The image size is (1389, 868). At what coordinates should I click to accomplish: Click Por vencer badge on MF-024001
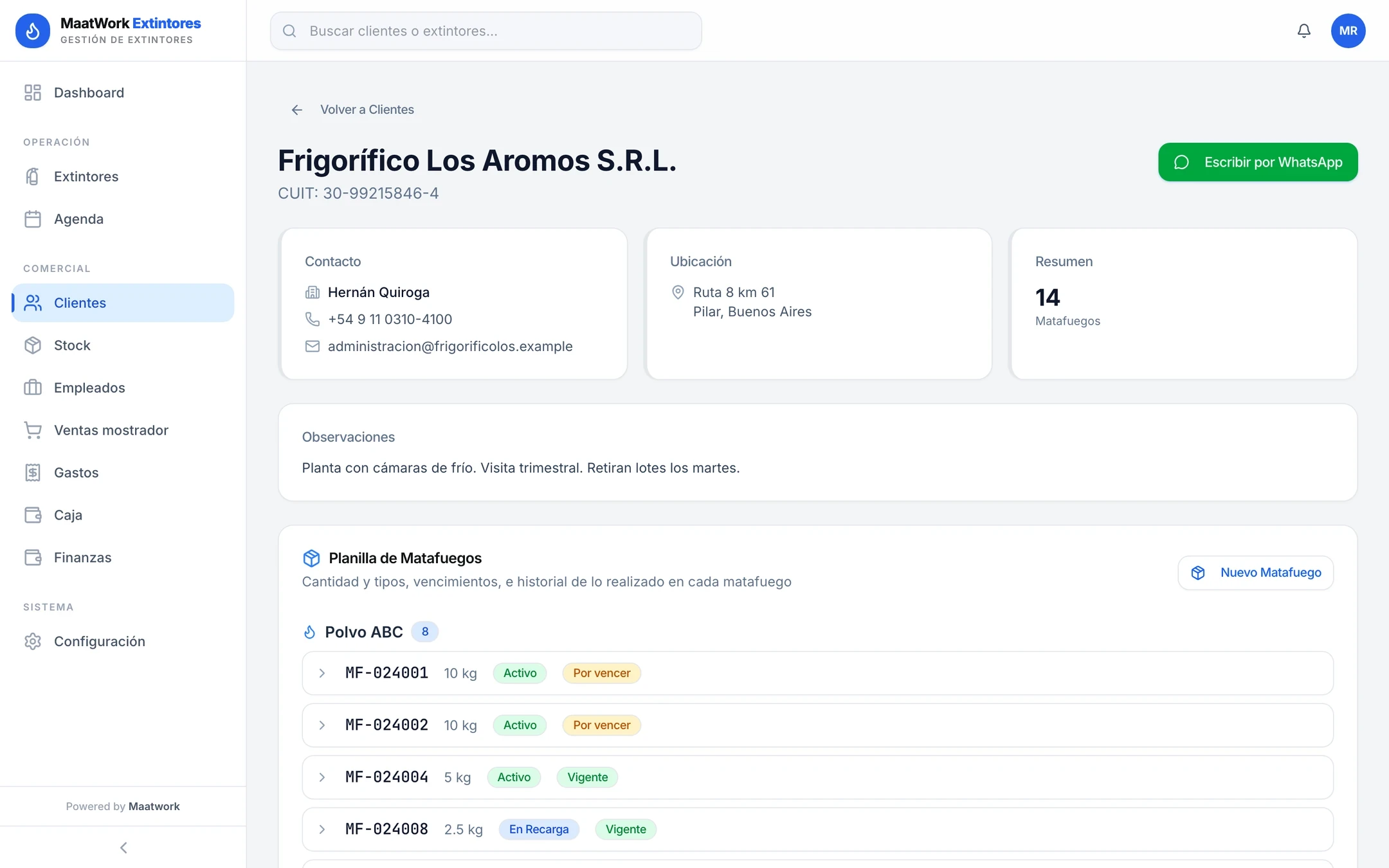[601, 673]
